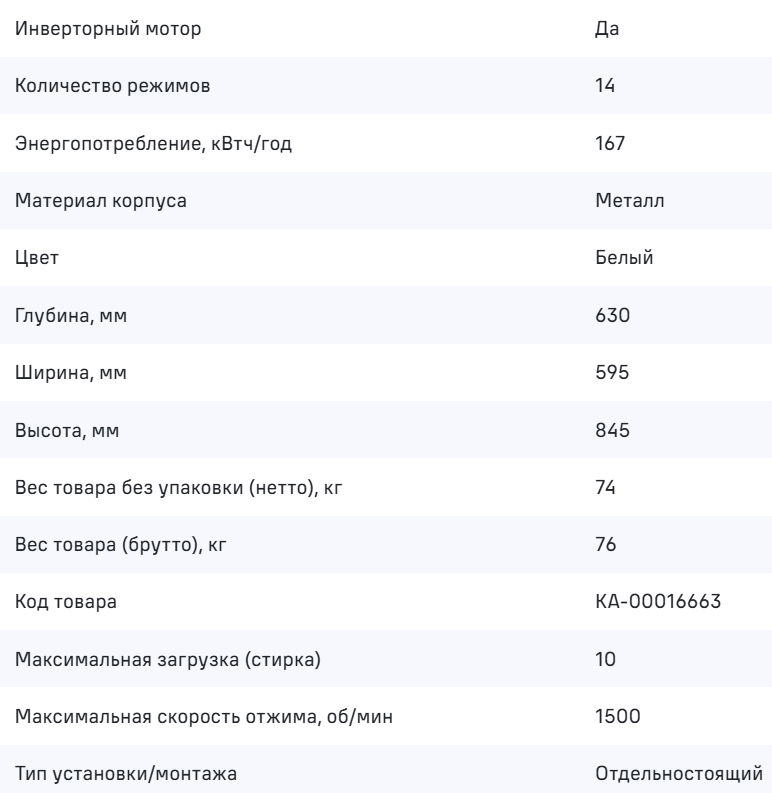Click the 'Инверторный мотор' label
Image resolution: width=772 pixels, height=793 pixels.
click(x=108, y=28)
